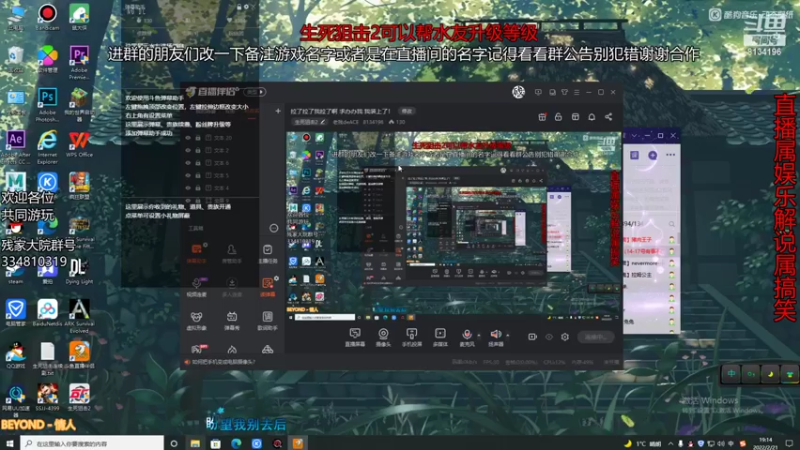This screenshot has height=450, width=800.
Task: Add 多媒体 multimedia source
Action: coord(440,337)
